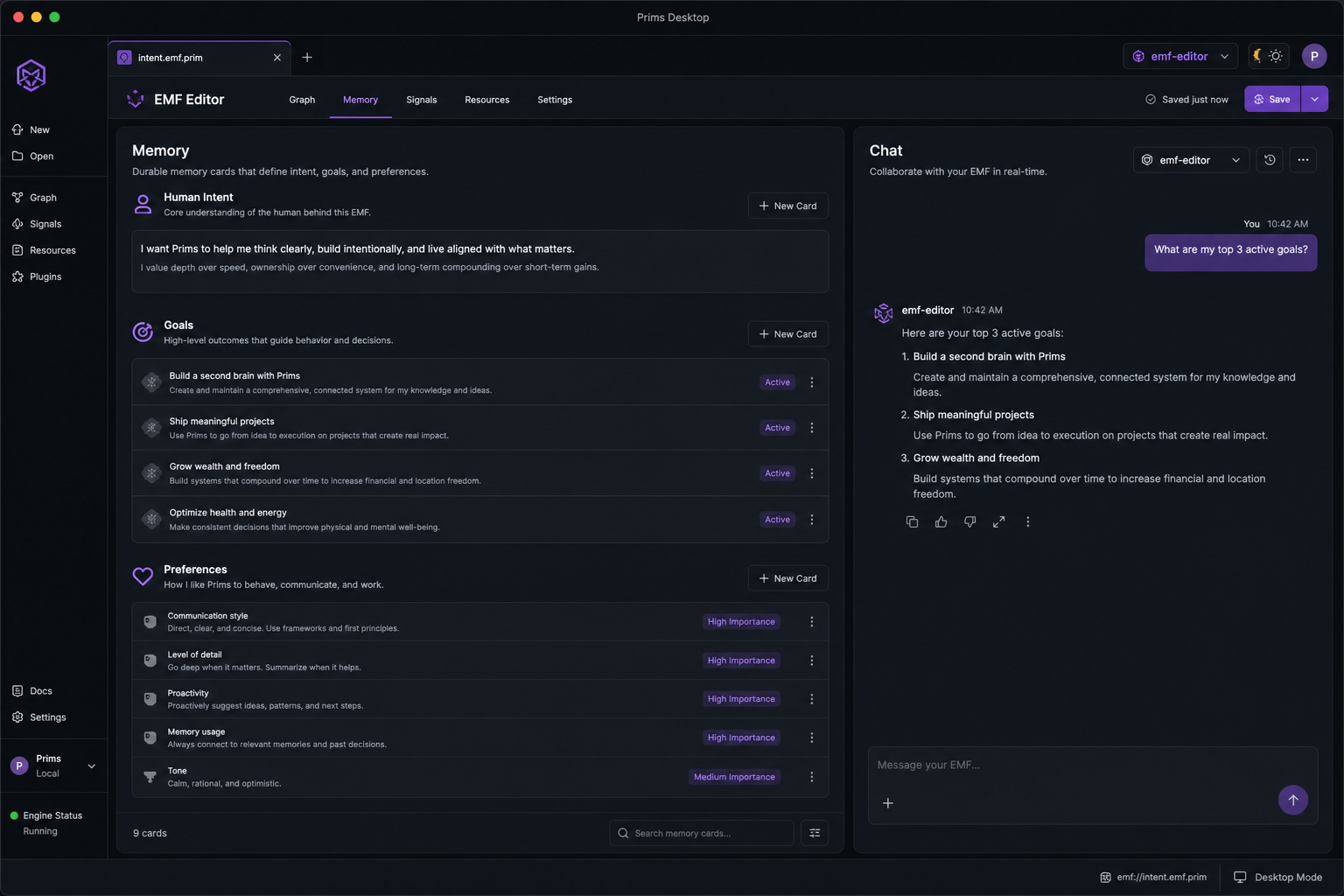Image resolution: width=1344 pixels, height=896 pixels.
Task: Switch to the Resources tab
Action: [486, 100]
